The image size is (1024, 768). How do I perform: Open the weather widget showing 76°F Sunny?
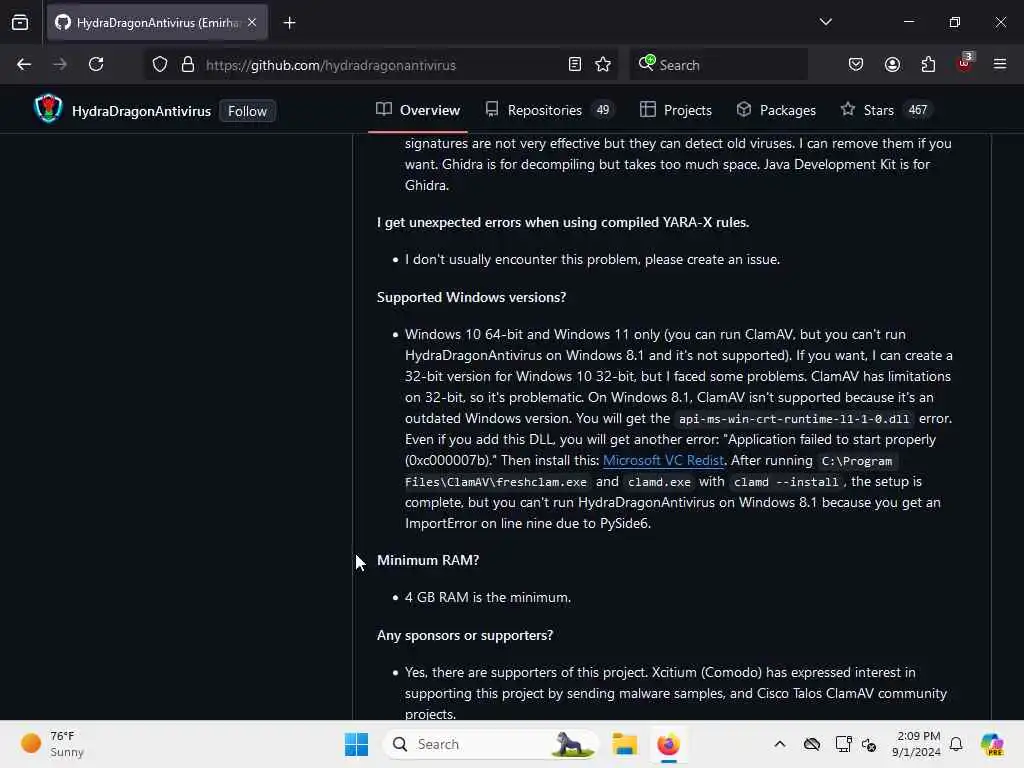pos(52,744)
